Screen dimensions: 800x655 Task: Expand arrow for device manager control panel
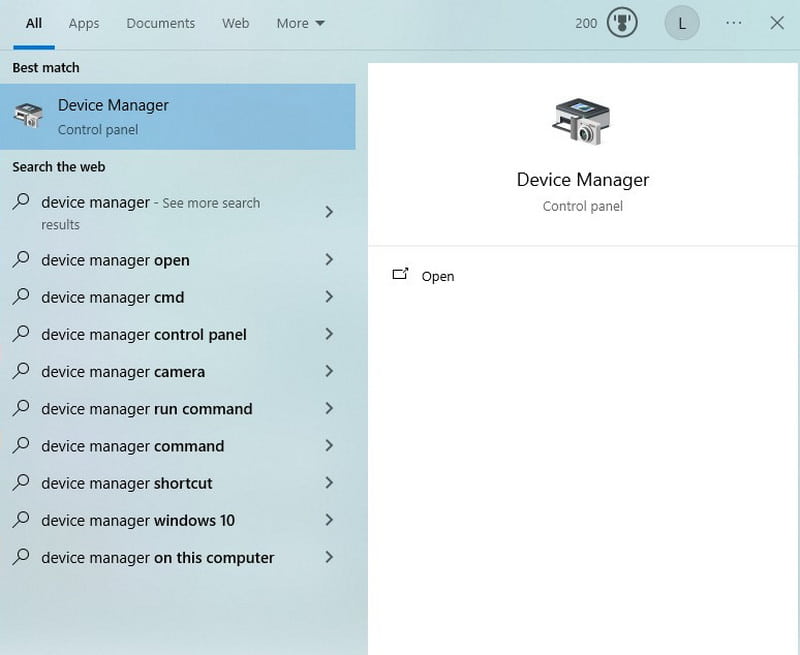pos(329,334)
